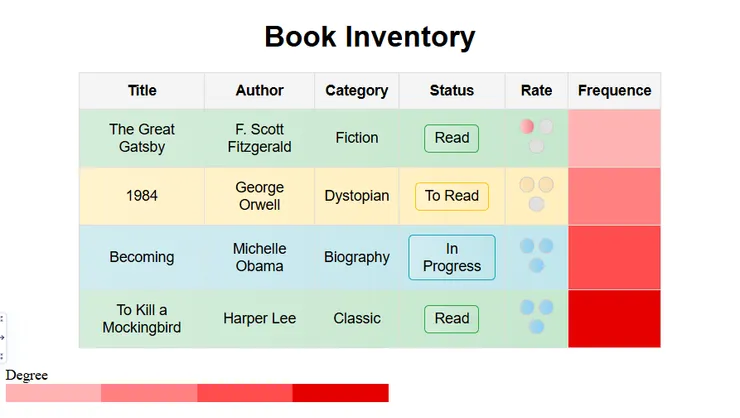The image size is (740, 418).
Task: Select bottom rating dot in Becoming row
Action: (x=536, y=265)
